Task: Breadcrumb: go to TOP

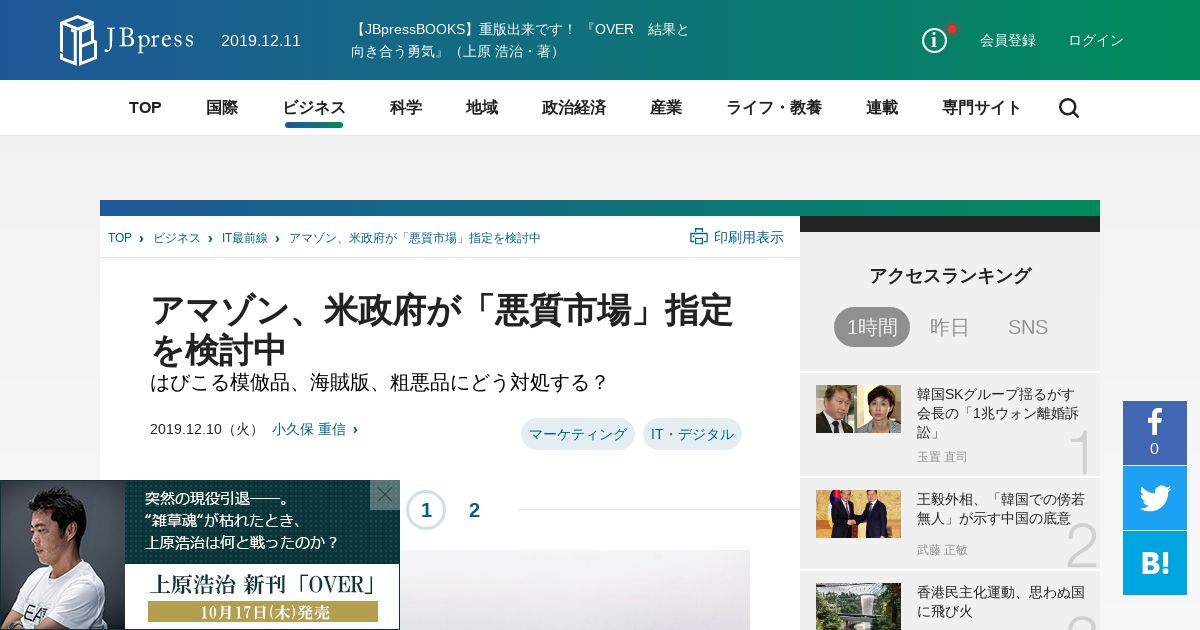Action: [120, 238]
